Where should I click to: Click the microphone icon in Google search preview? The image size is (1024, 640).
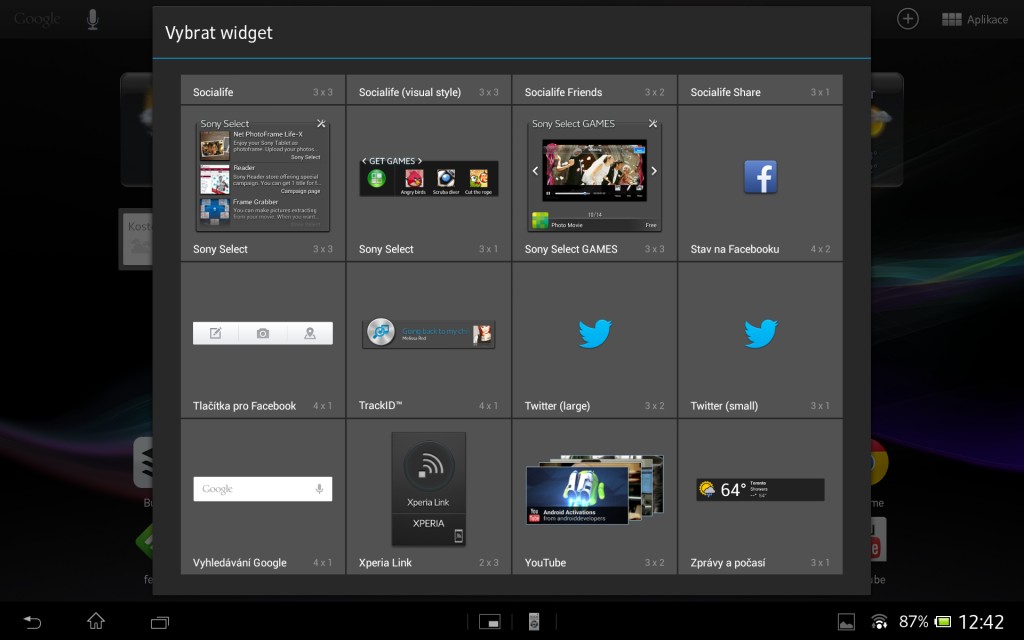coord(319,488)
